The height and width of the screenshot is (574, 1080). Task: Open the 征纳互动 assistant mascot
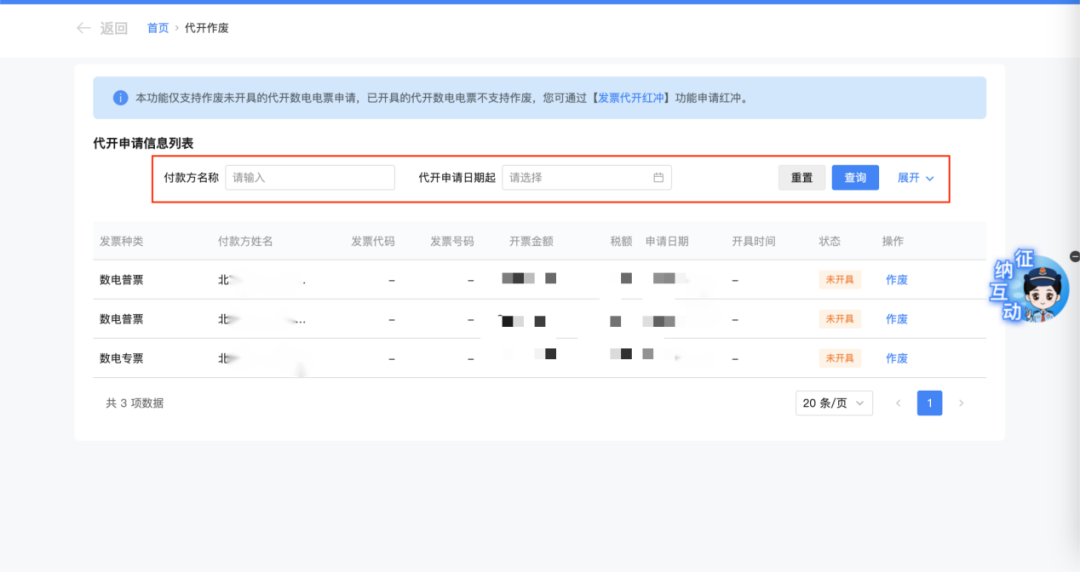(1030, 287)
